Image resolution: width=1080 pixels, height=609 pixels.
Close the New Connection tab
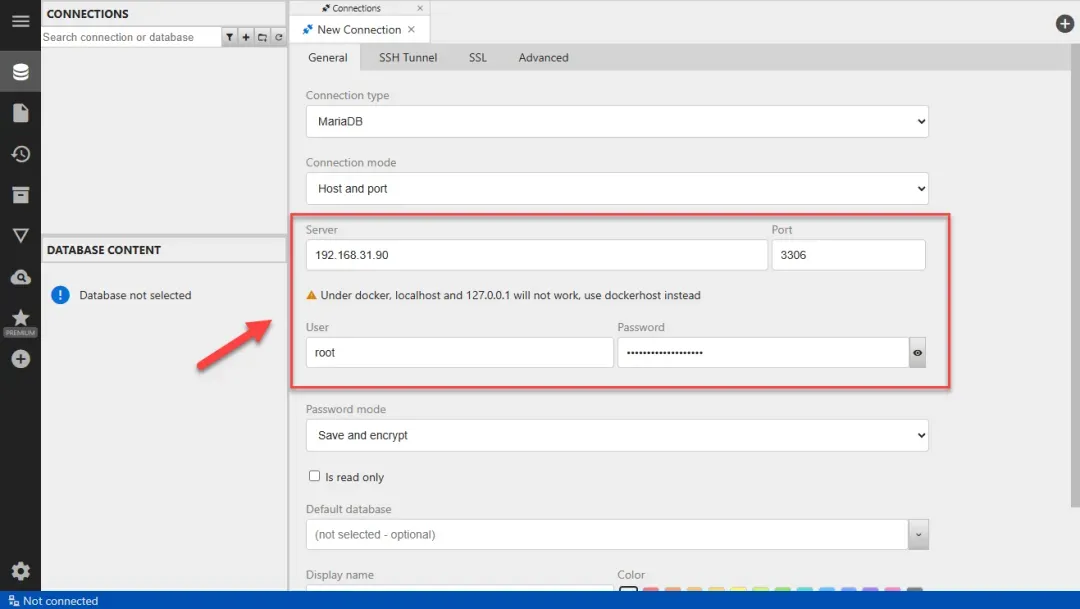pos(411,30)
